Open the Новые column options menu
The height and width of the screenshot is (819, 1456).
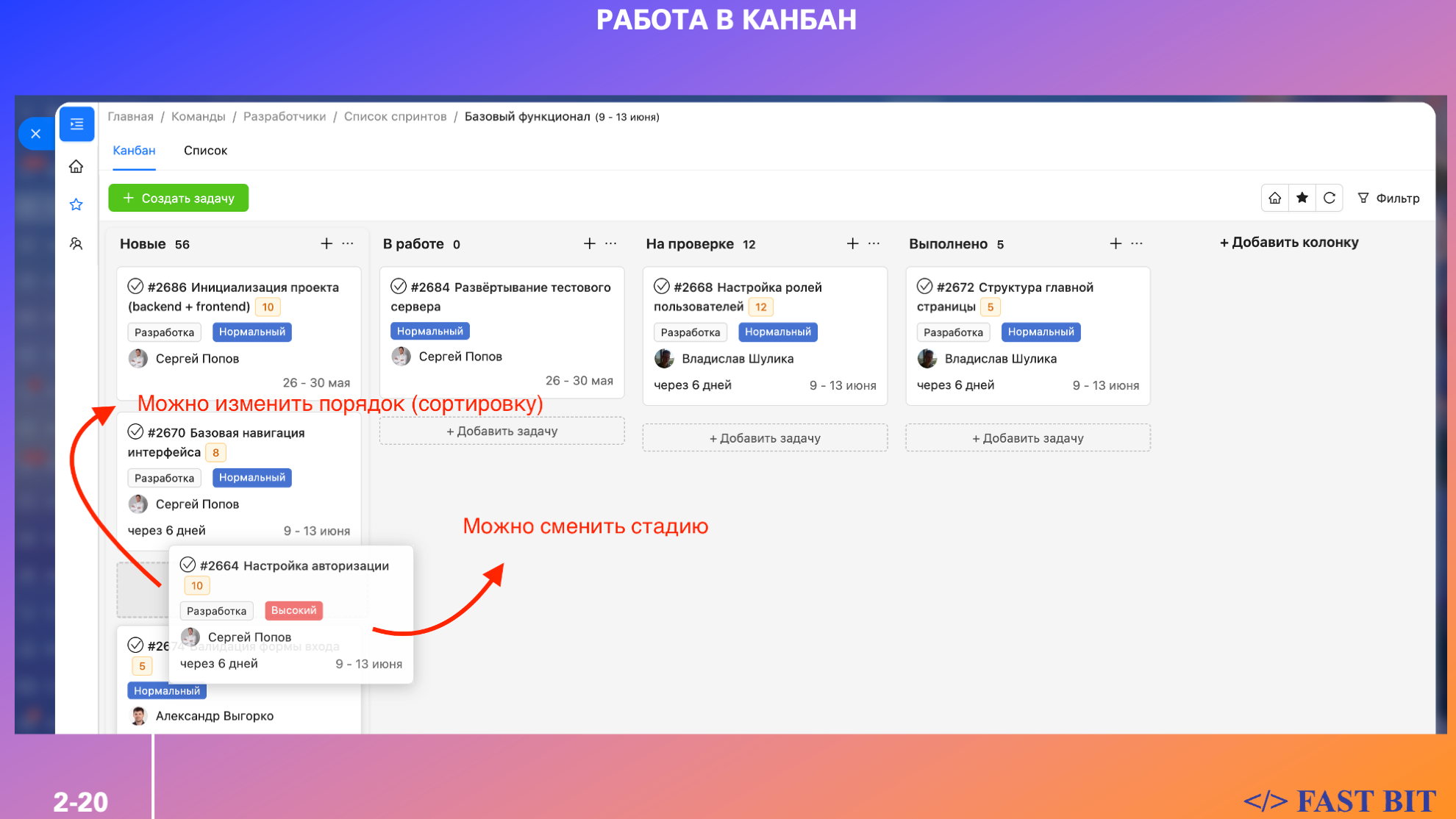tap(348, 243)
